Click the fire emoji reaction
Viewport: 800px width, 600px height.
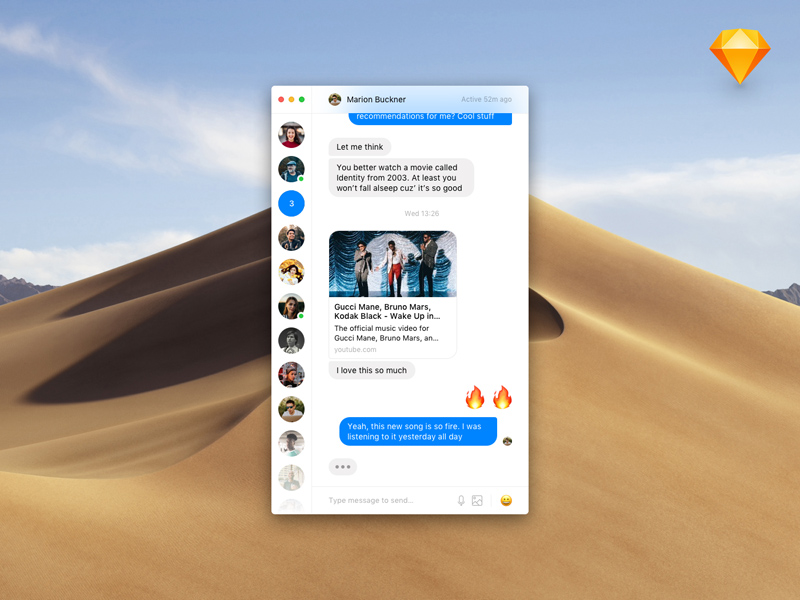point(475,397)
